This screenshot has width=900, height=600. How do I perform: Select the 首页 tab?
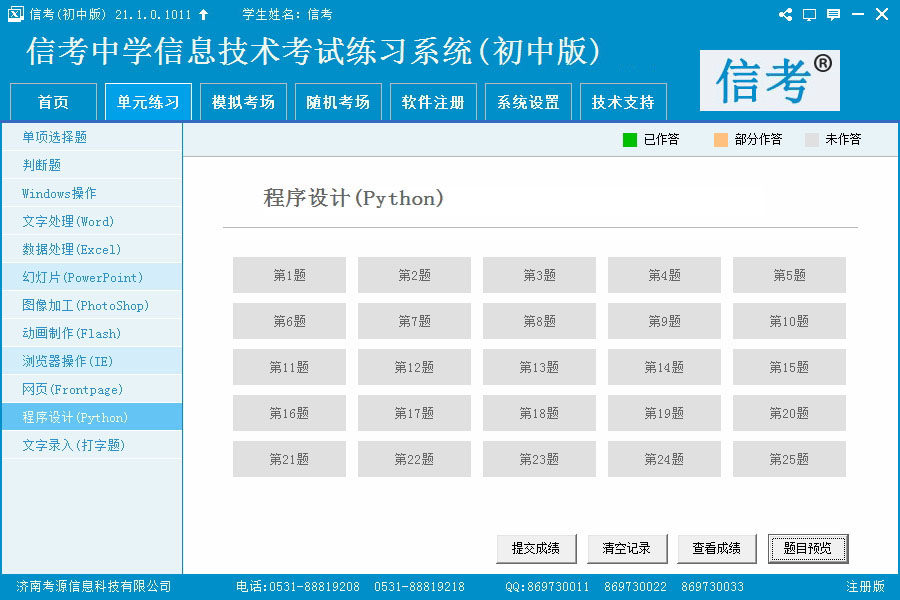[x=52, y=101]
